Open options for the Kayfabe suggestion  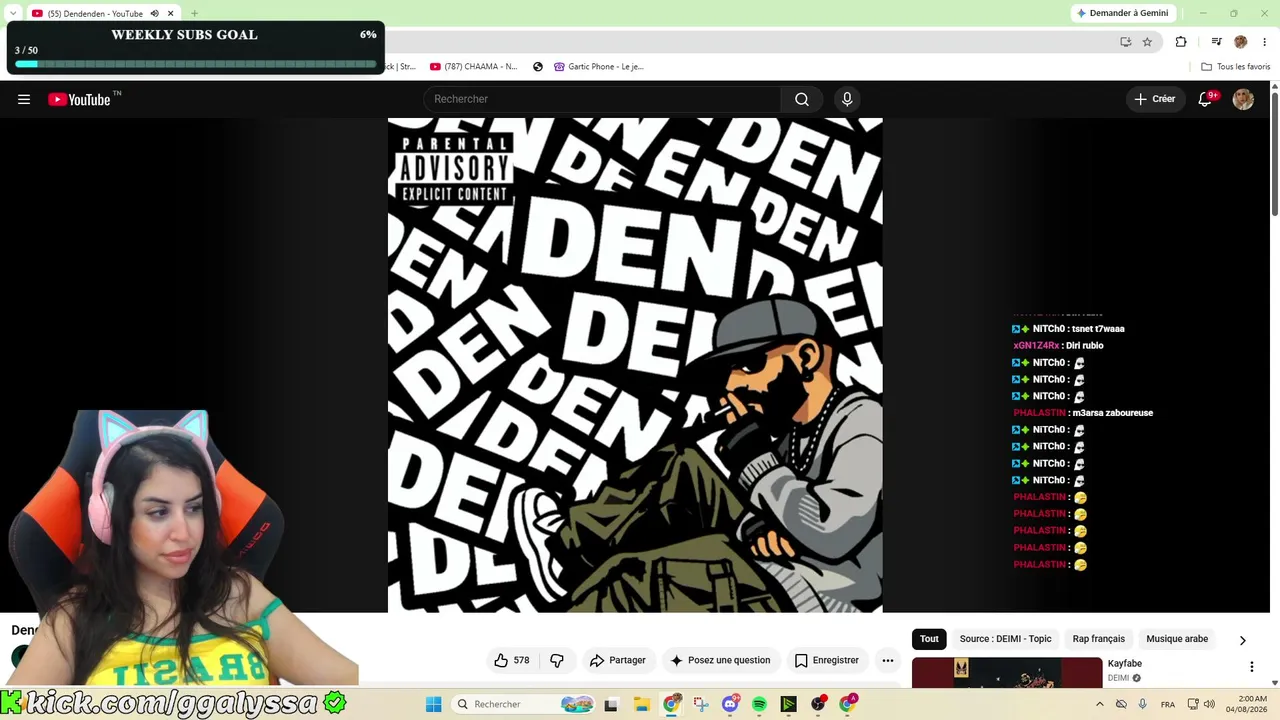1251,667
